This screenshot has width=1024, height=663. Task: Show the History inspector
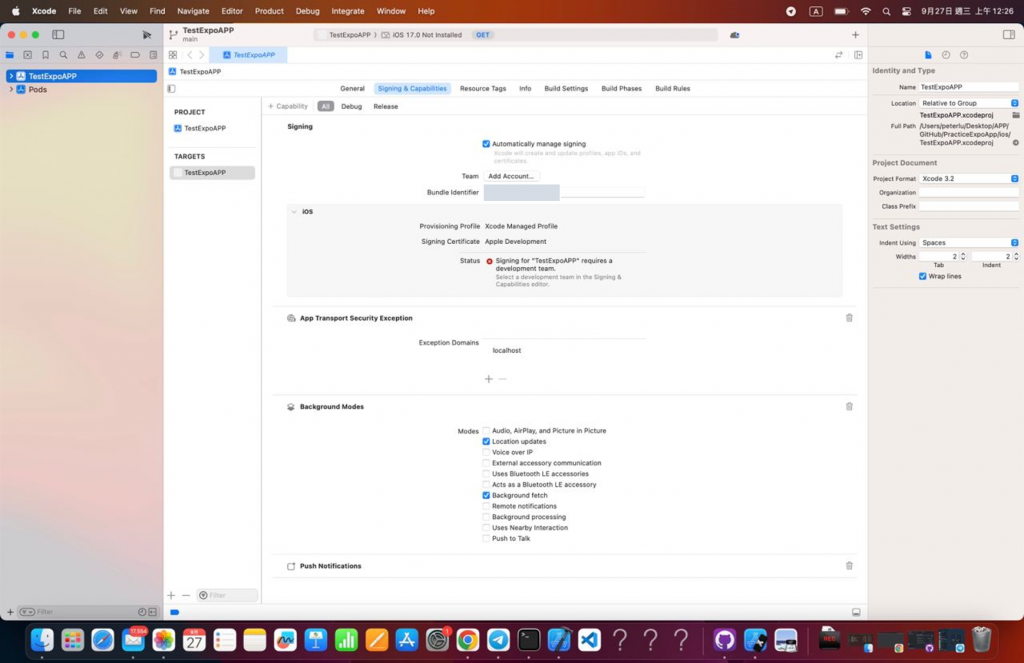(946, 55)
